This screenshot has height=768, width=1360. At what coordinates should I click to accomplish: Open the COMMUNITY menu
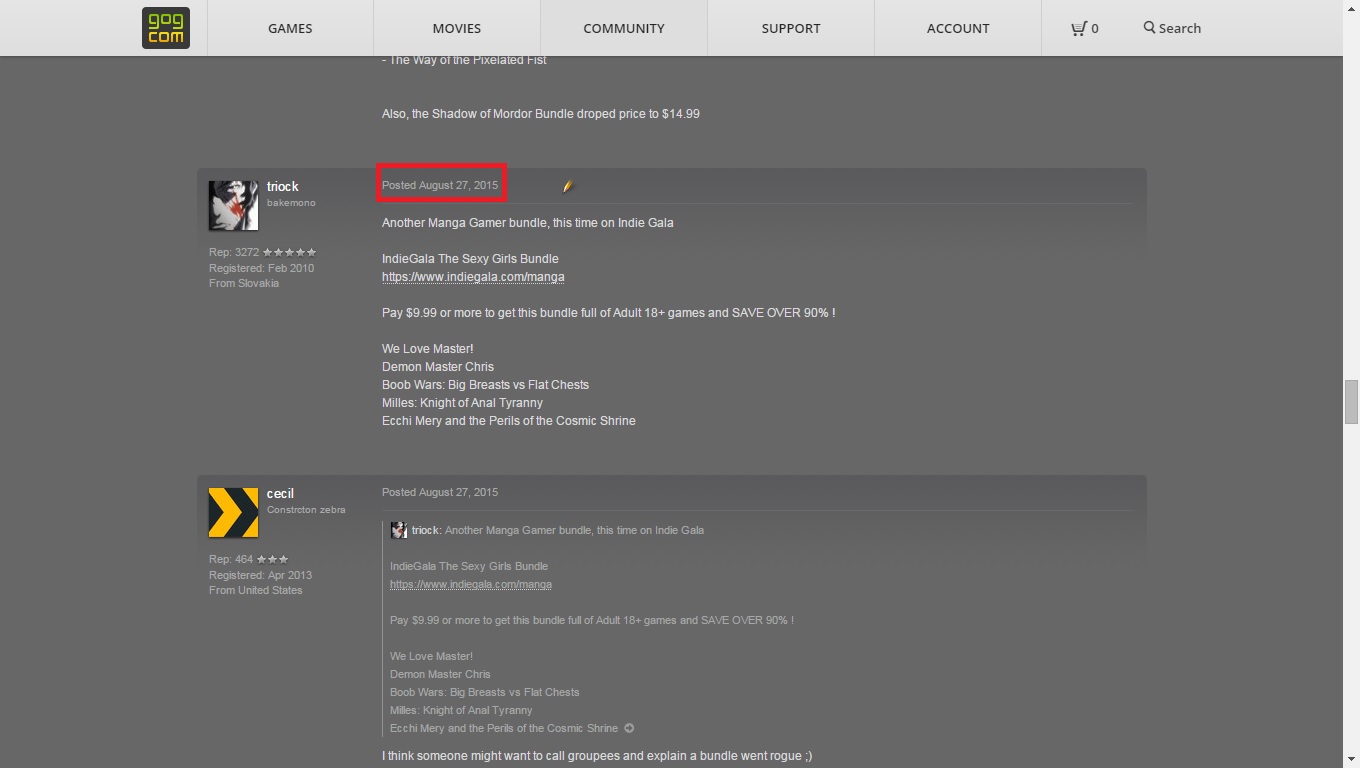pos(624,28)
